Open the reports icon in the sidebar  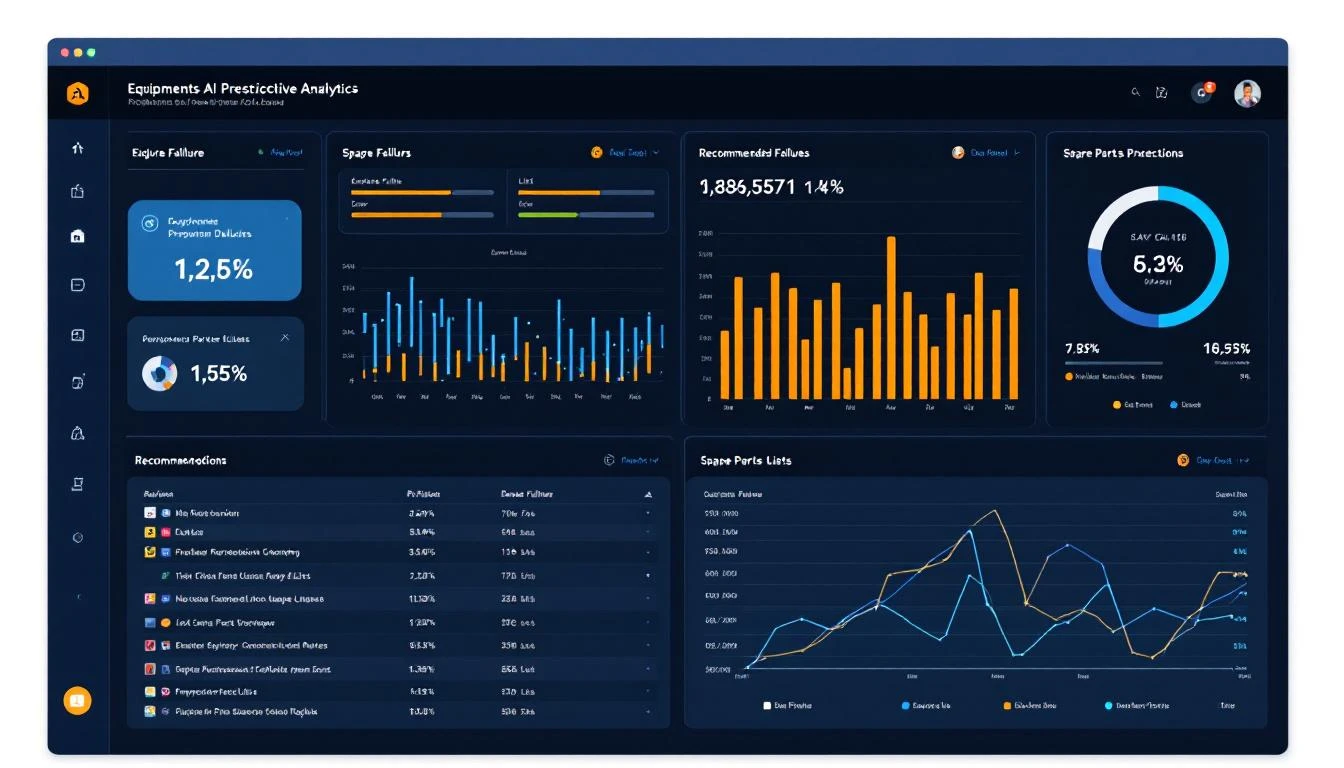tap(78, 484)
